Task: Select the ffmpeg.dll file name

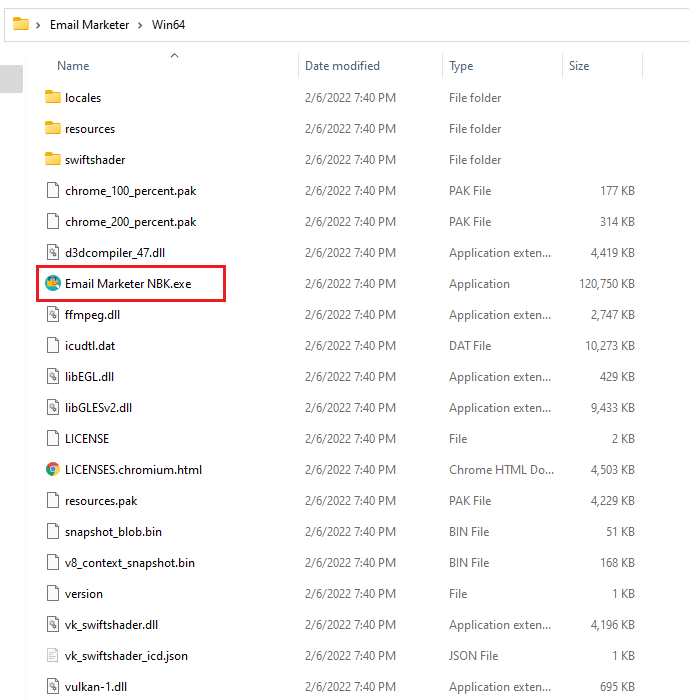Action: coord(92,315)
